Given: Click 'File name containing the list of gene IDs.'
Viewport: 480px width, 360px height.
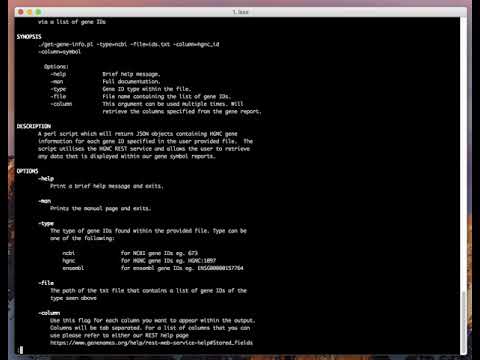Looking at the screenshot, I should tap(166, 96).
